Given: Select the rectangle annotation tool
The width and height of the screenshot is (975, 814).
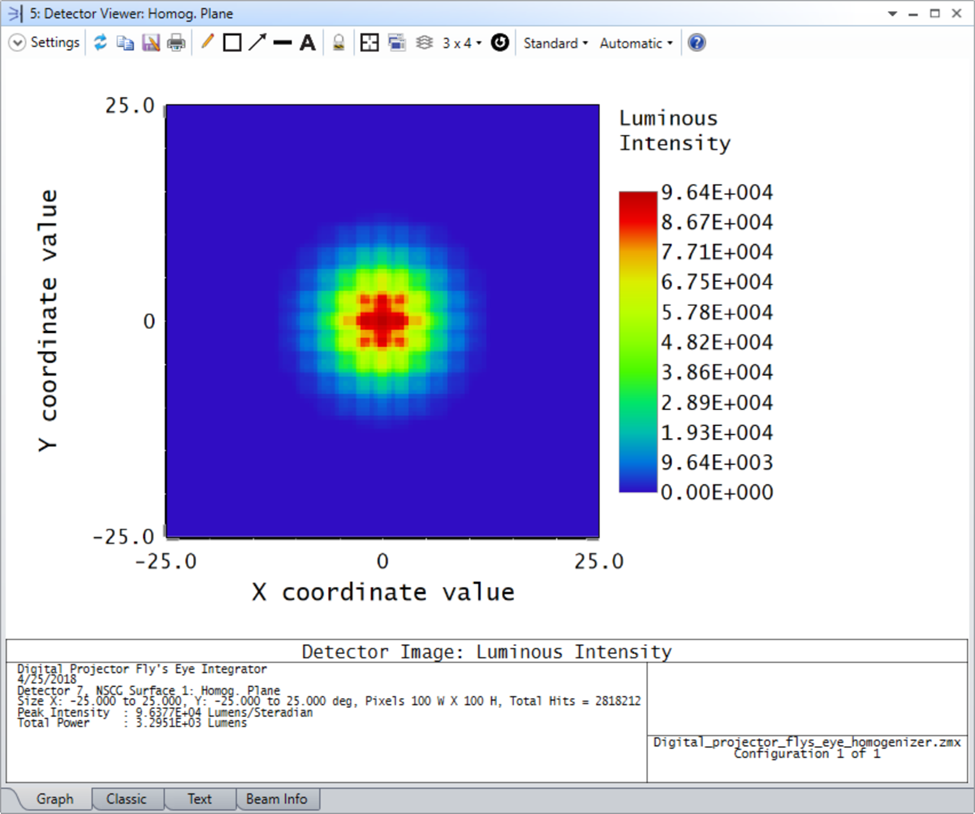Looking at the screenshot, I should 232,42.
